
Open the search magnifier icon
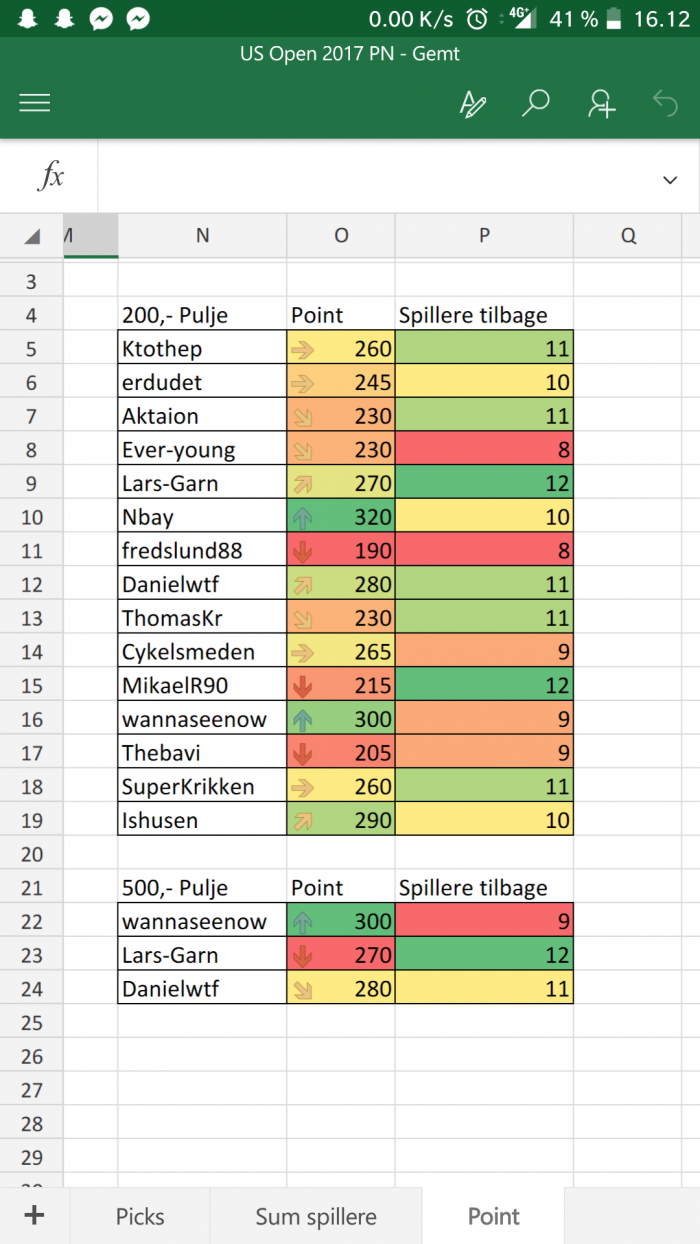click(x=537, y=103)
